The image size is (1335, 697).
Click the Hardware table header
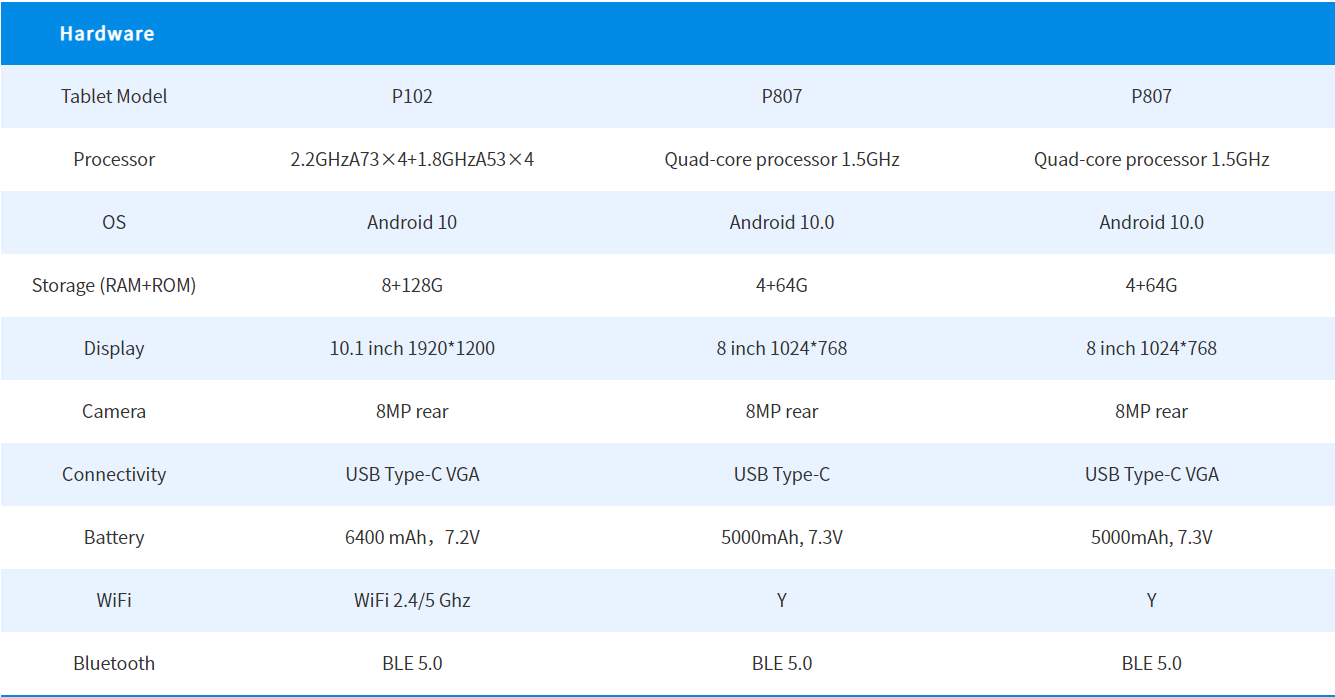click(x=107, y=33)
